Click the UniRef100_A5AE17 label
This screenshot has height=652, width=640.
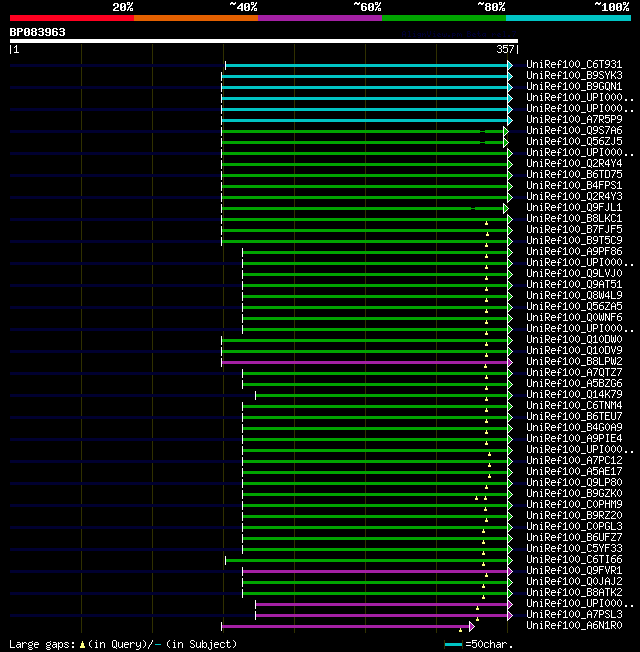coord(574,472)
